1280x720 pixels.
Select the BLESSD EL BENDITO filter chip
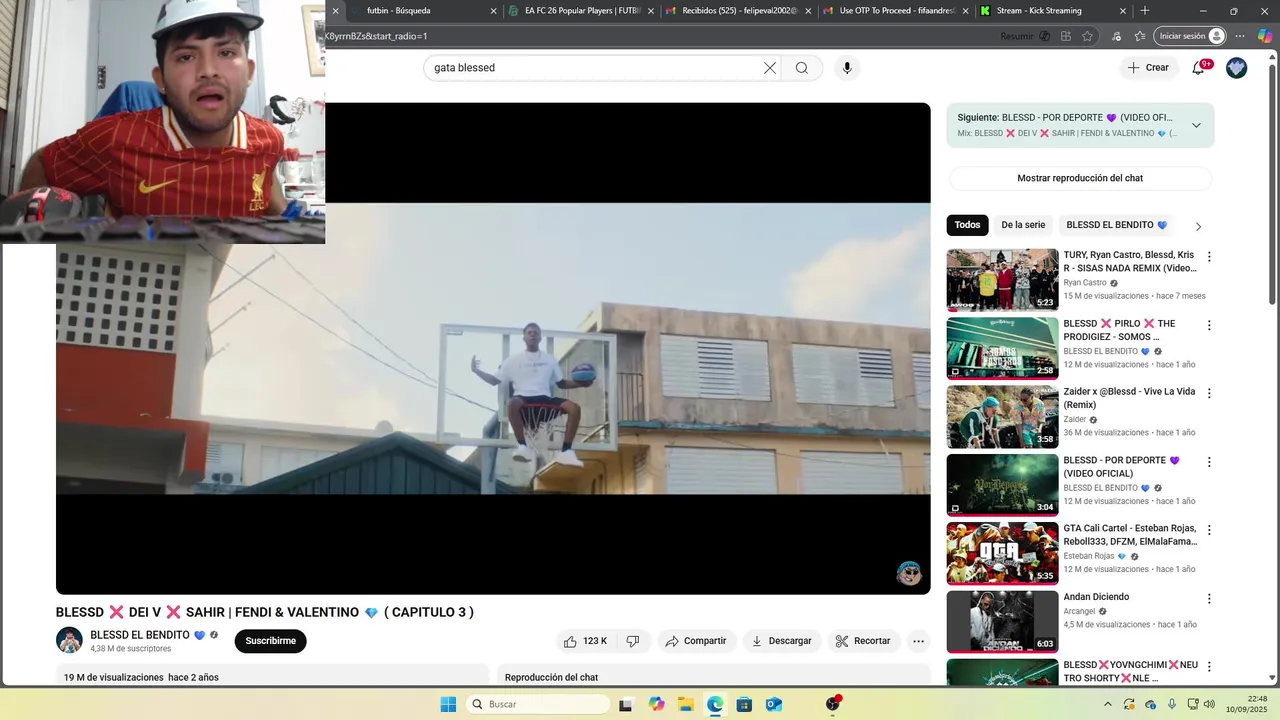(1116, 225)
